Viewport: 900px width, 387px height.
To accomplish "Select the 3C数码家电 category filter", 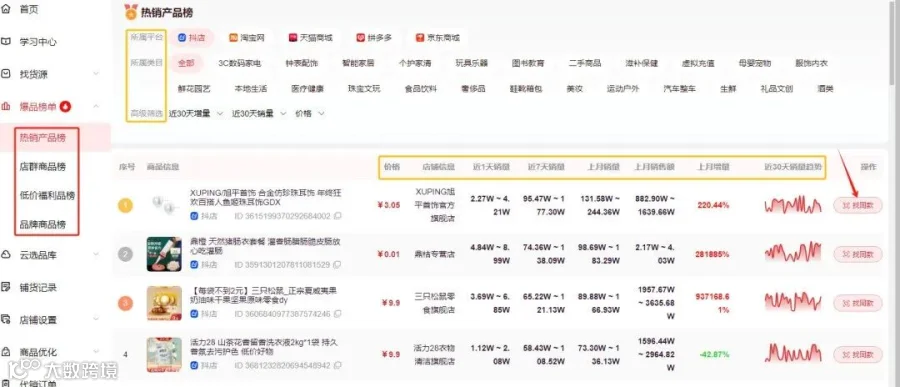I will click(x=239, y=63).
